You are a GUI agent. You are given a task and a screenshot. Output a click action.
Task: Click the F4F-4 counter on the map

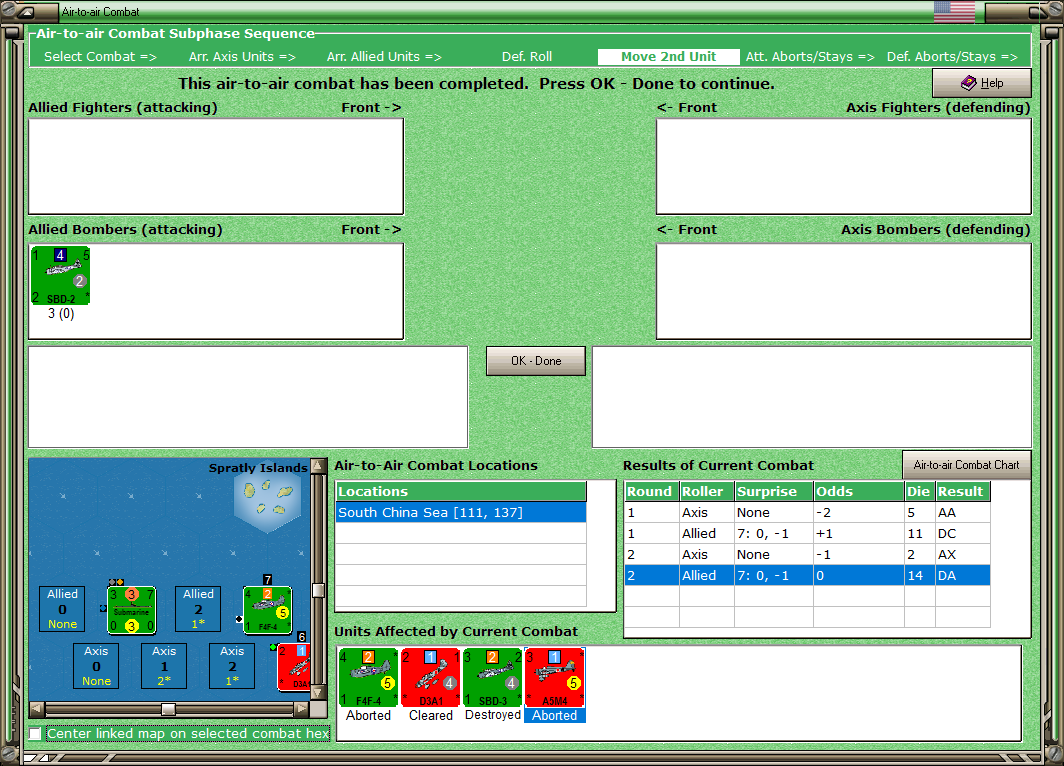(x=267, y=610)
